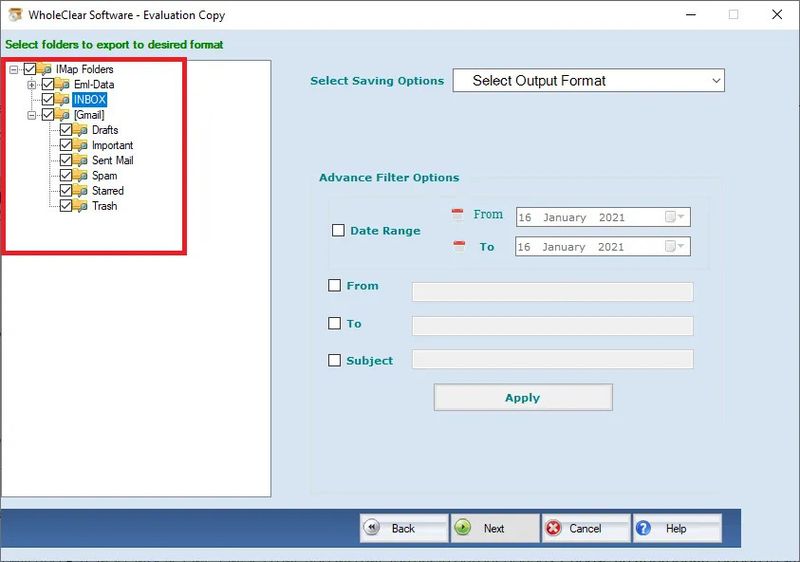Uncheck the Sent Mail checkbox
800x562 pixels.
pos(66,160)
